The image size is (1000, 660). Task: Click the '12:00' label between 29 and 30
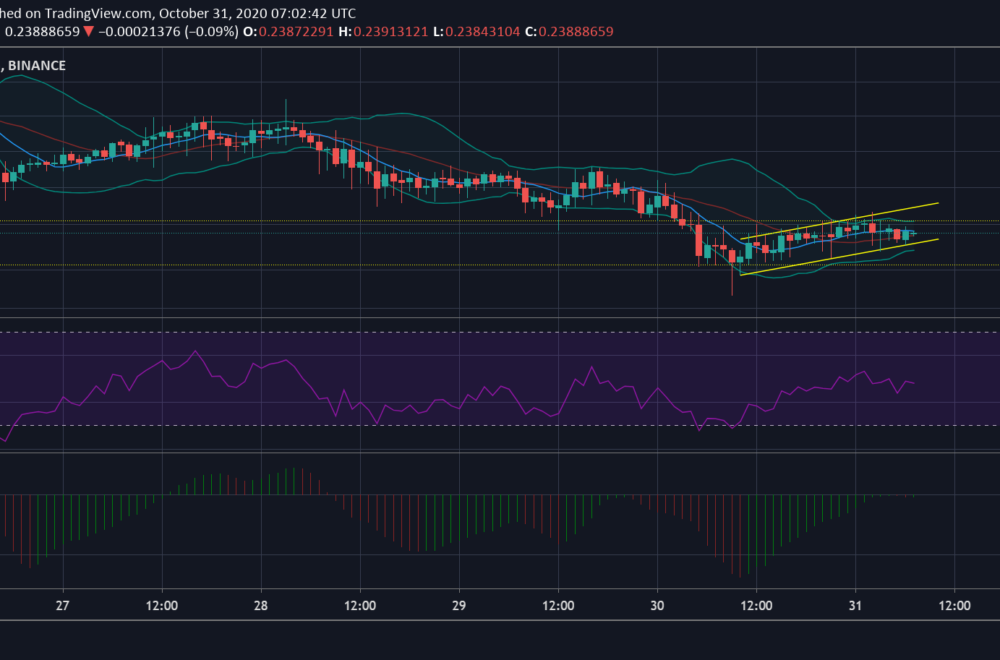click(558, 605)
